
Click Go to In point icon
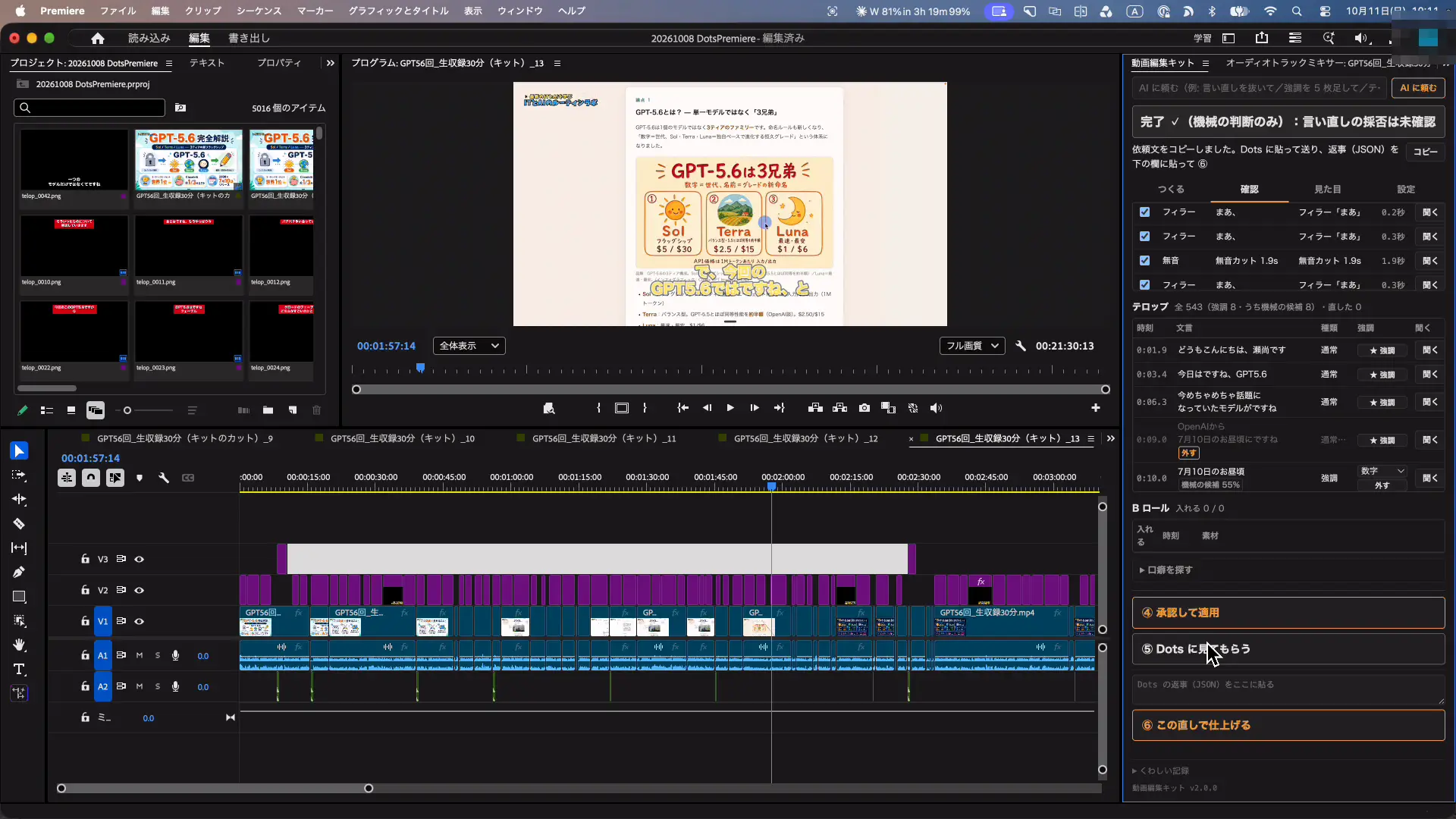682,408
